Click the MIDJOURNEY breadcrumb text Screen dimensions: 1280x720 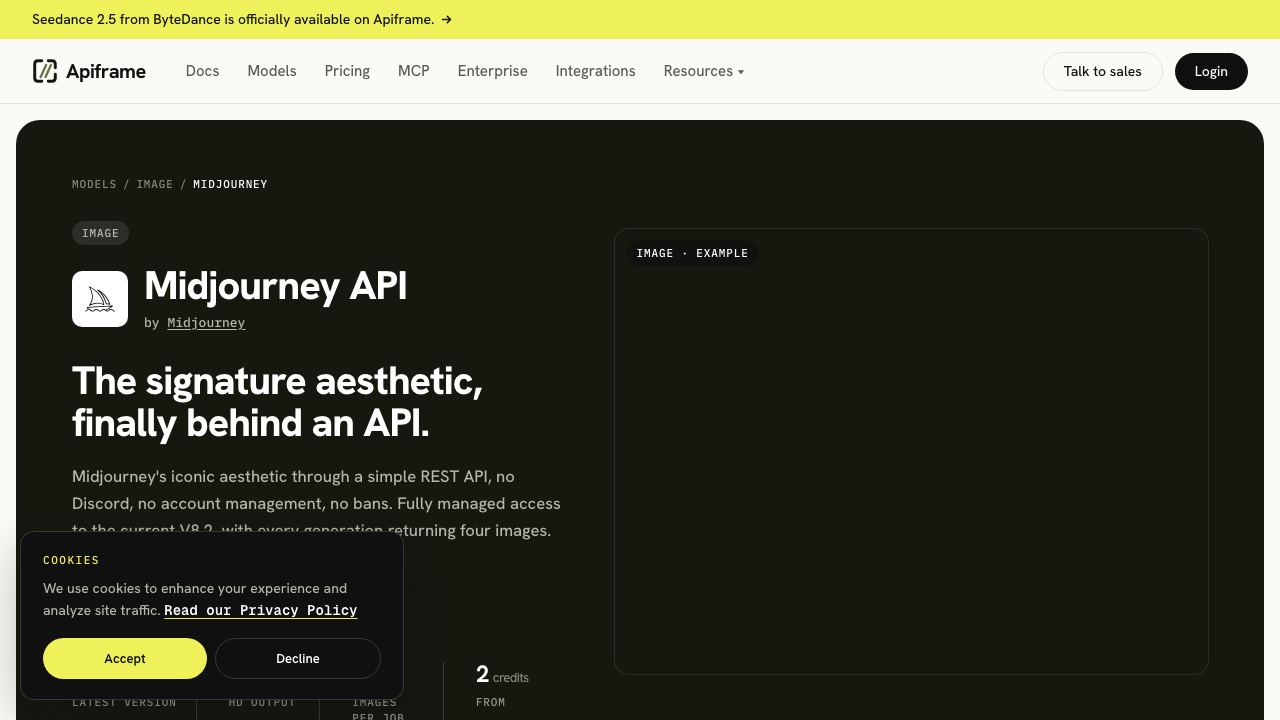(x=230, y=184)
